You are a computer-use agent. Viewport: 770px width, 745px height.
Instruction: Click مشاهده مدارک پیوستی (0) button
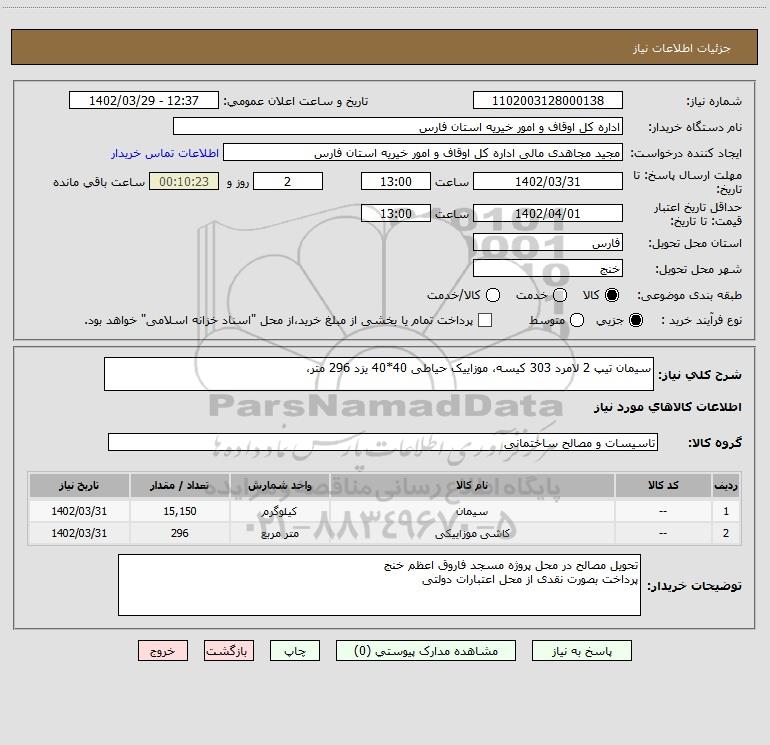[426, 651]
